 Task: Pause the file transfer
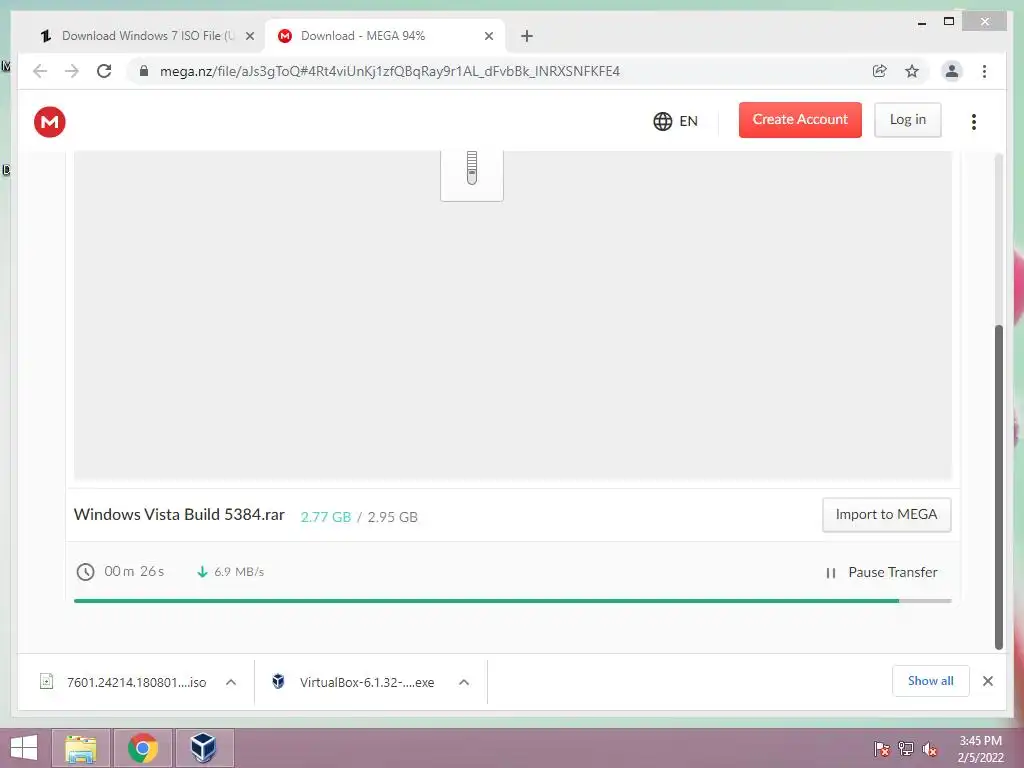pos(882,572)
